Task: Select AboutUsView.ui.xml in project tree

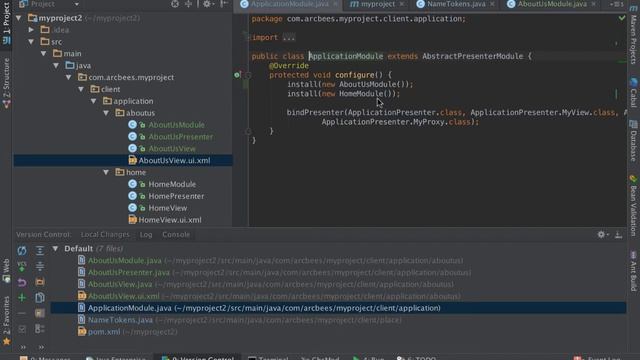Action: tap(174, 160)
